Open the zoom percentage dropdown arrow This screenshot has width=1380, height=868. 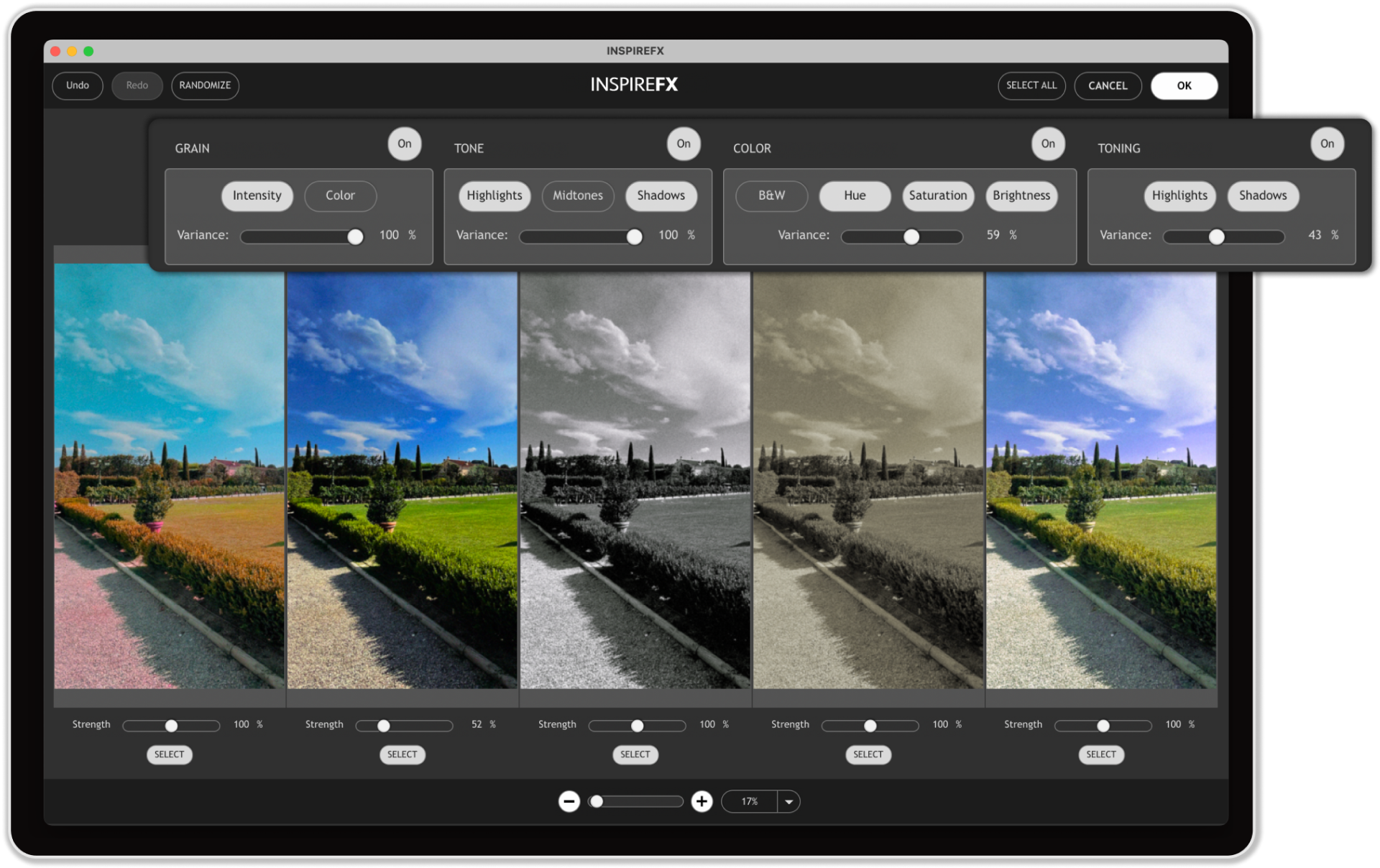tap(788, 801)
